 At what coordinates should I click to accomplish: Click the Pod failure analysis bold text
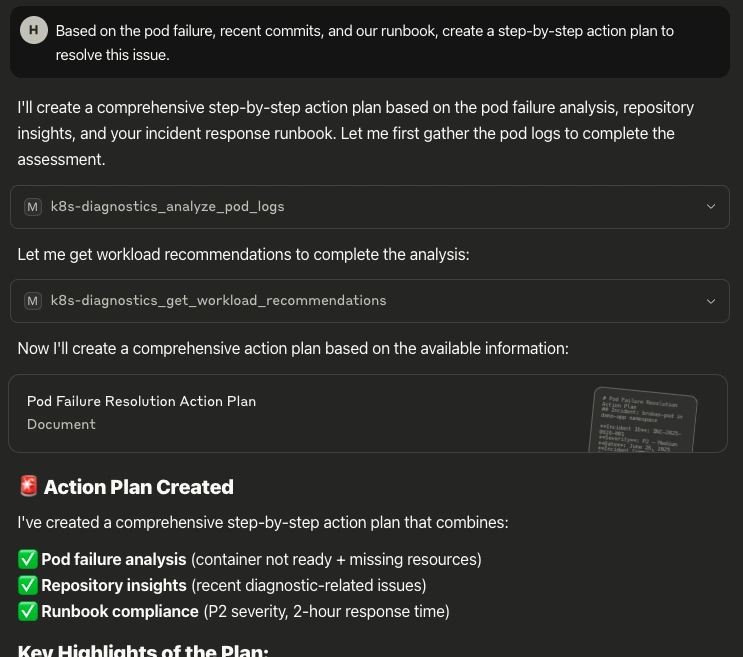[x=114, y=559]
